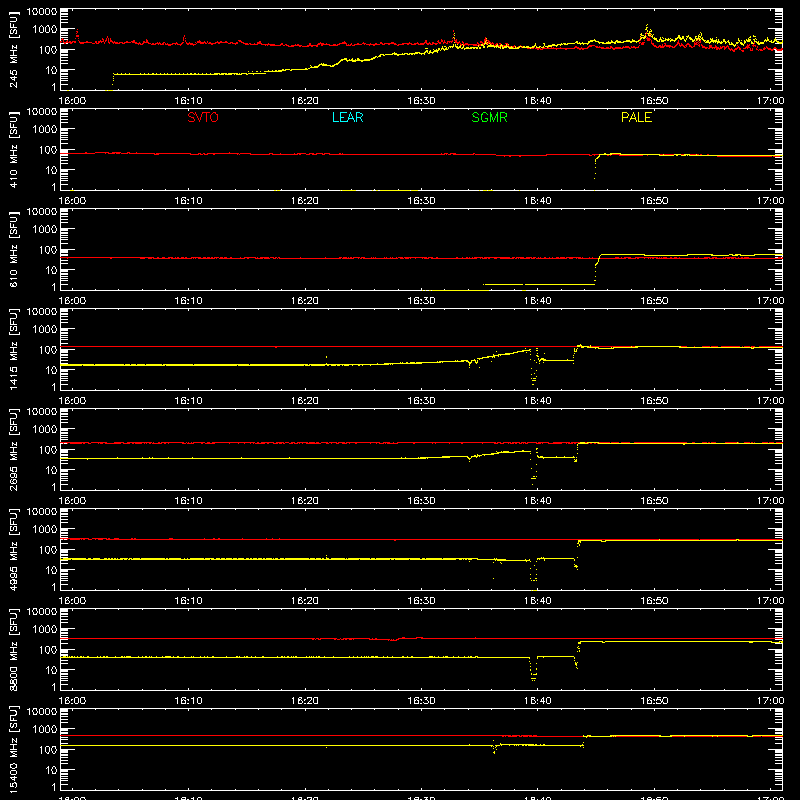The height and width of the screenshot is (800, 800).
Task: Select the 15400 MHz [SFU] axis title
Action: (x=13, y=749)
